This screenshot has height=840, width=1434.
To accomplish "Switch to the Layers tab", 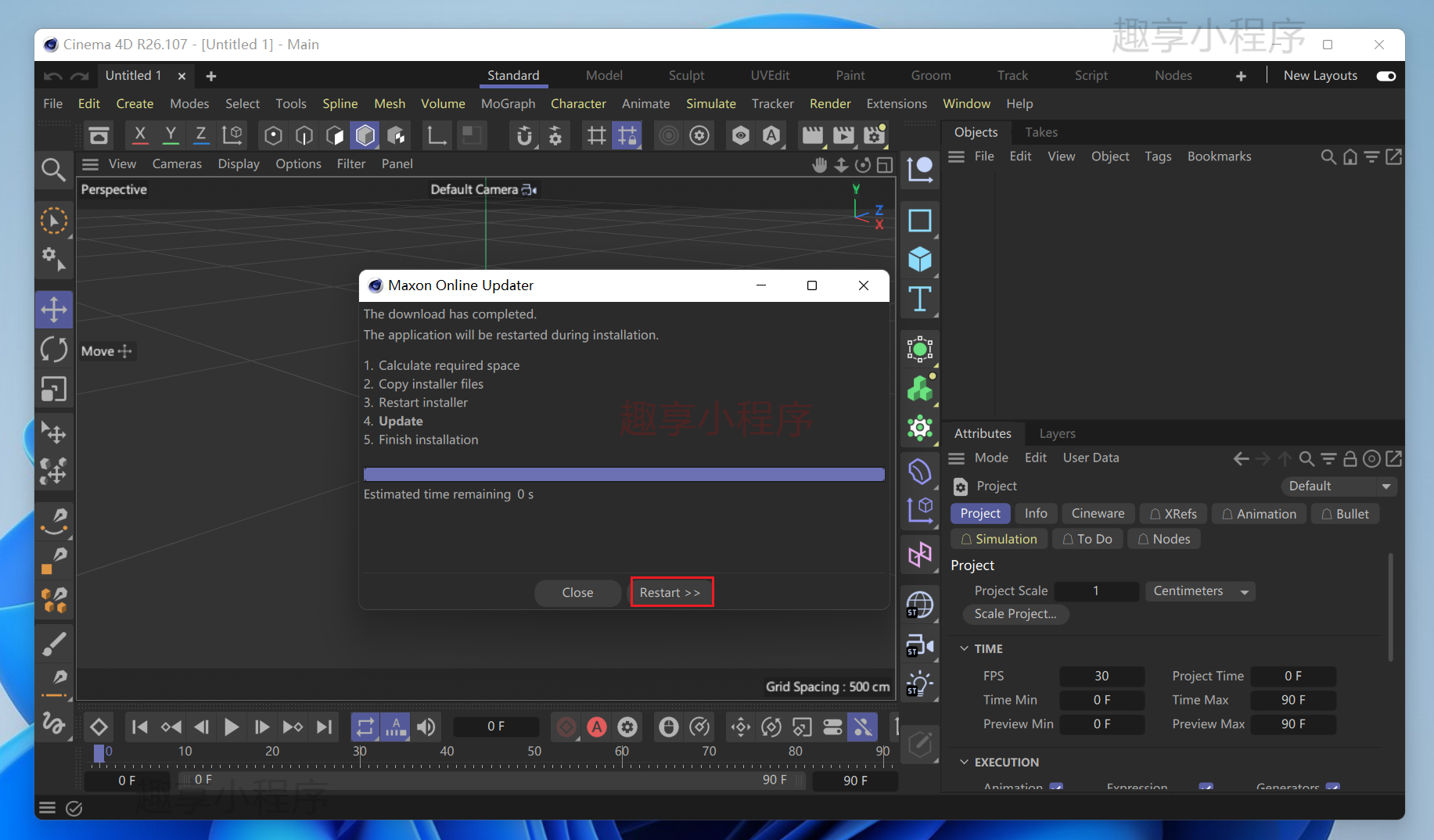I will (x=1057, y=433).
